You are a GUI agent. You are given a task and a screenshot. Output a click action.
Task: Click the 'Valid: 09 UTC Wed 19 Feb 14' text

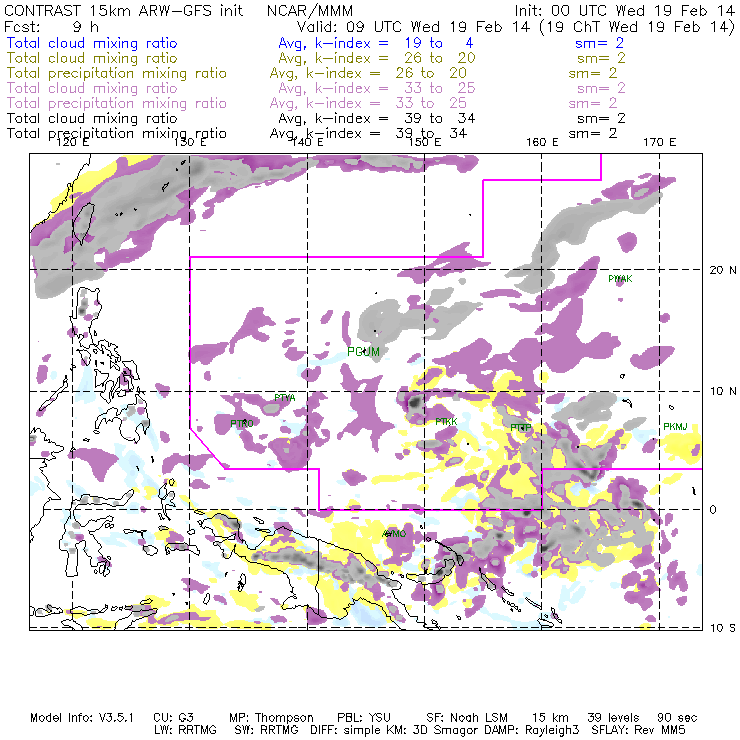[x=413, y=26]
